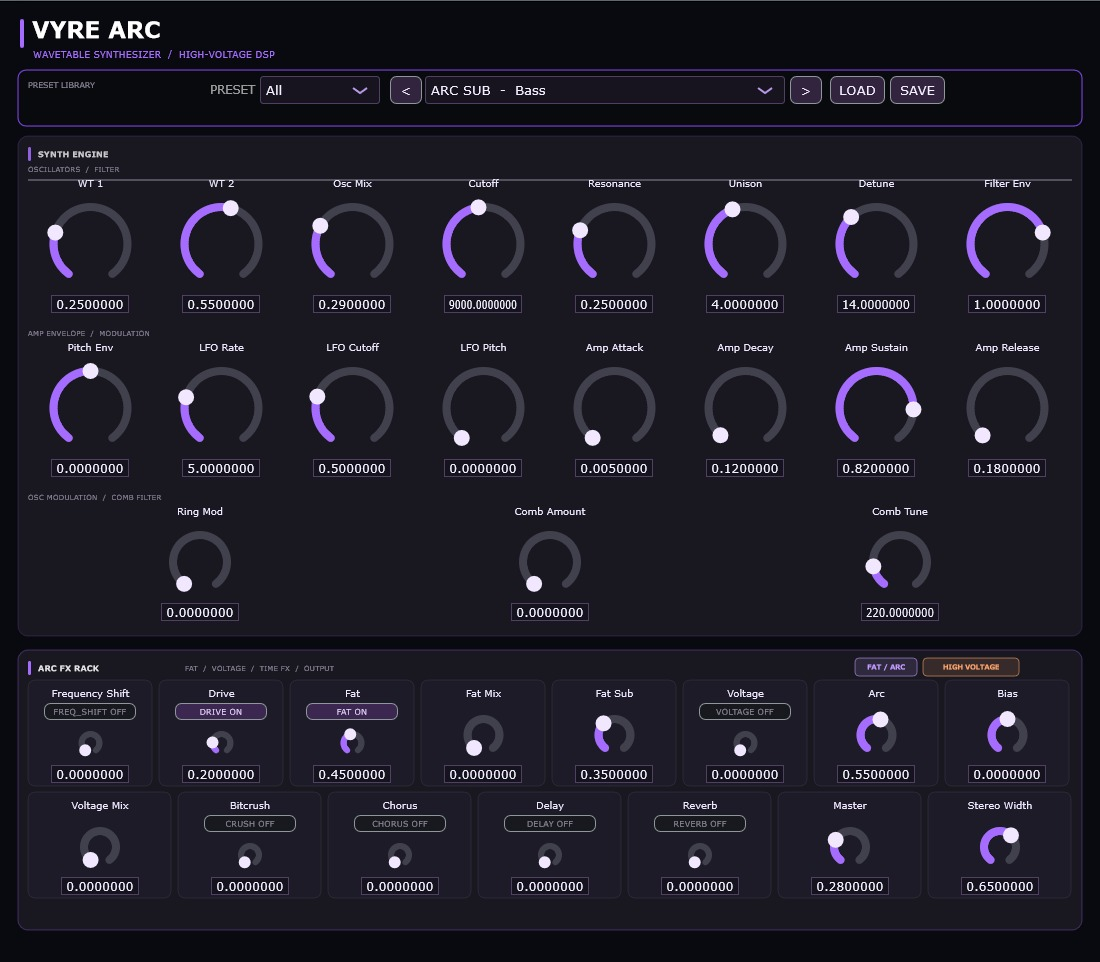
Task: Click the Comb Amount knob
Action: pos(550,562)
